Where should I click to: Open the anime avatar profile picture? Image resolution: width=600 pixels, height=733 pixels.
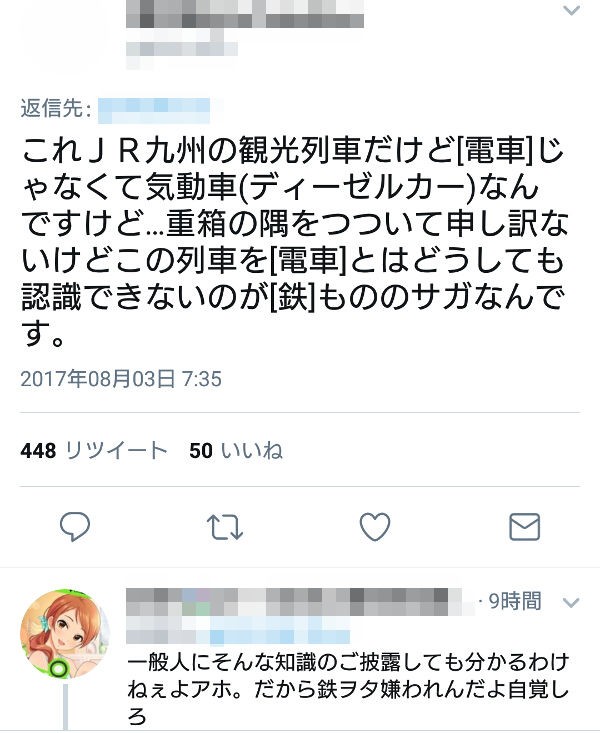click(64, 635)
